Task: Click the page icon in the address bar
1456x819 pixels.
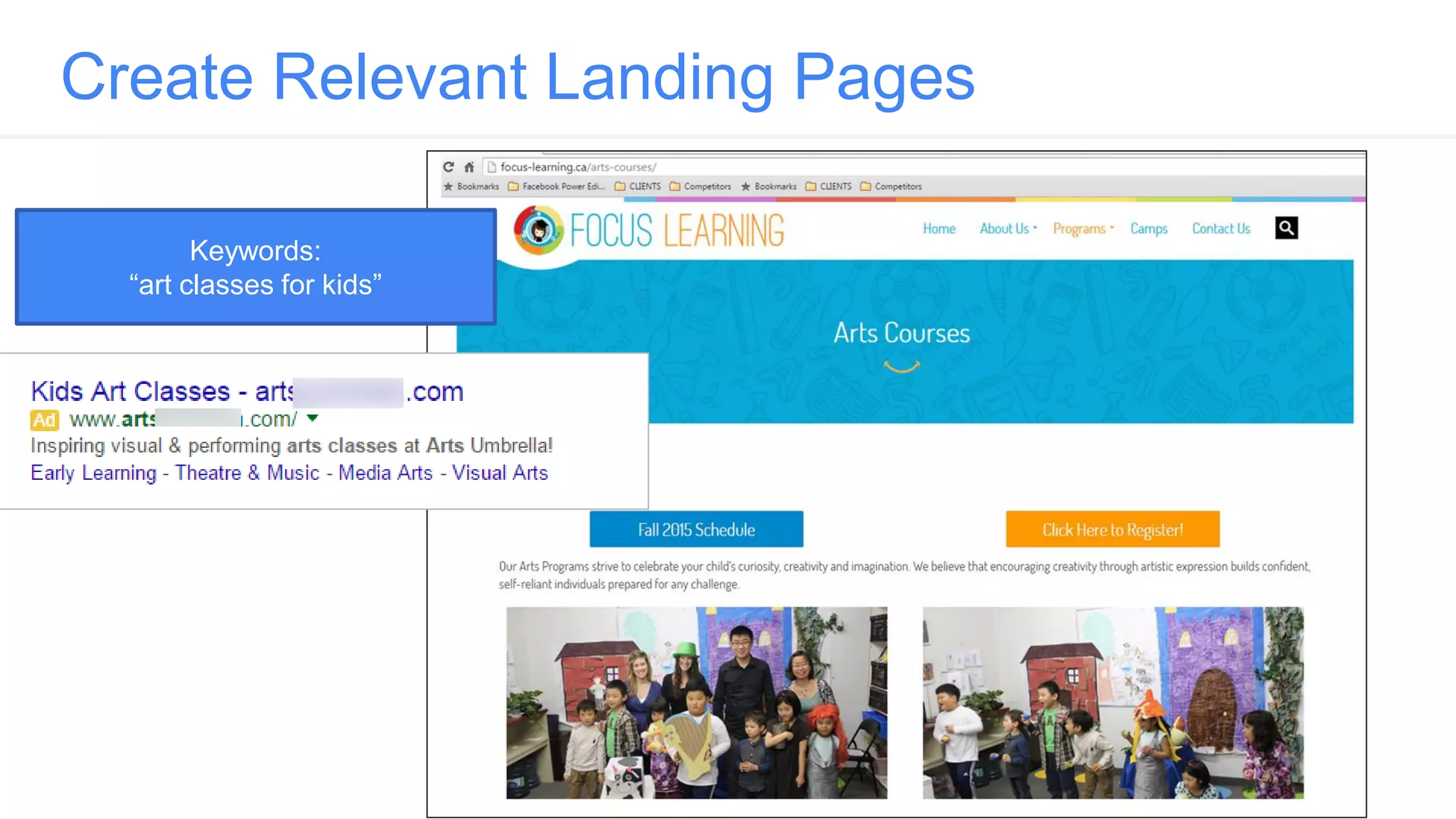Action: click(x=491, y=167)
